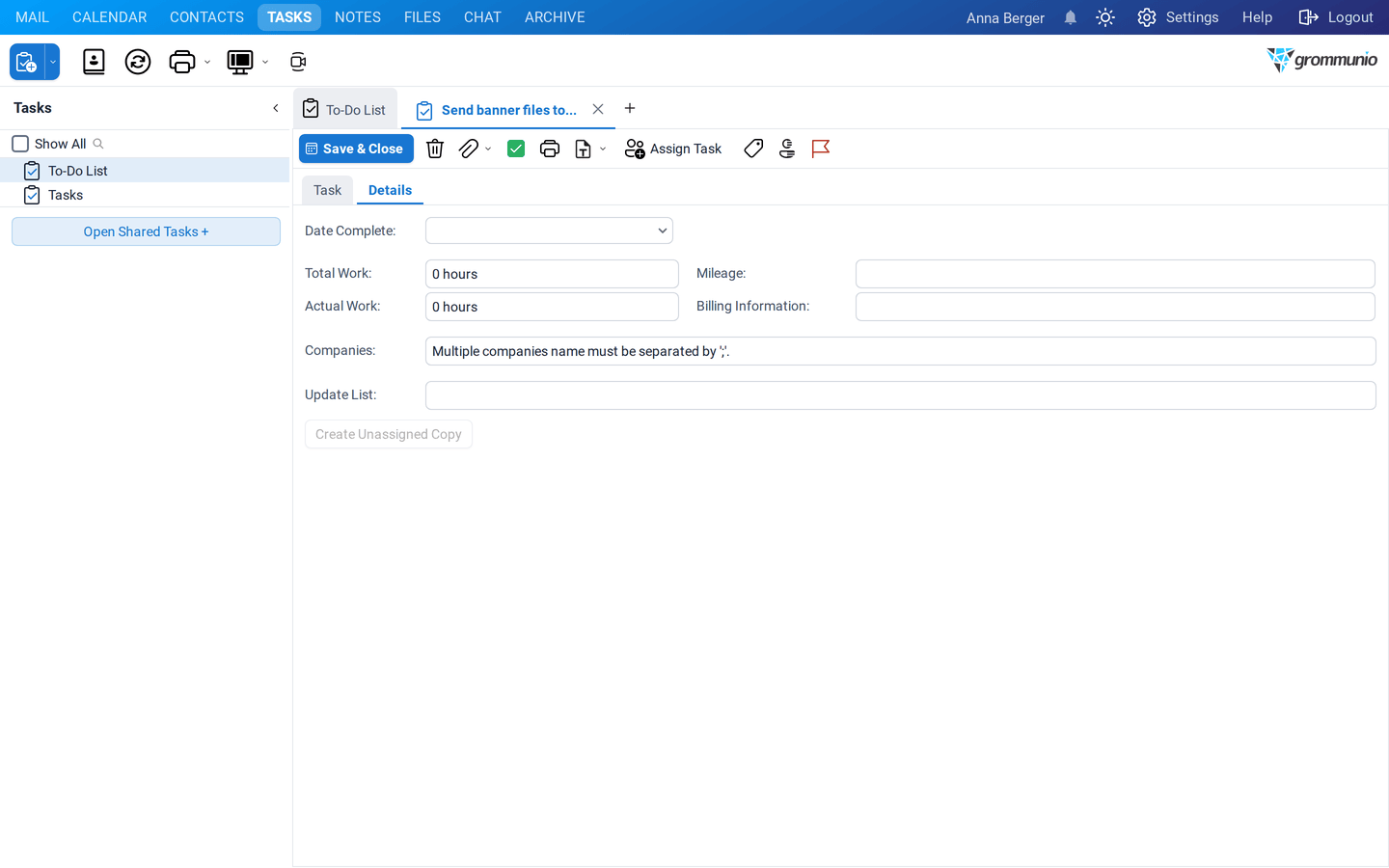Print this task from task toolbar
The width and height of the screenshot is (1389, 868).
[x=550, y=149]
